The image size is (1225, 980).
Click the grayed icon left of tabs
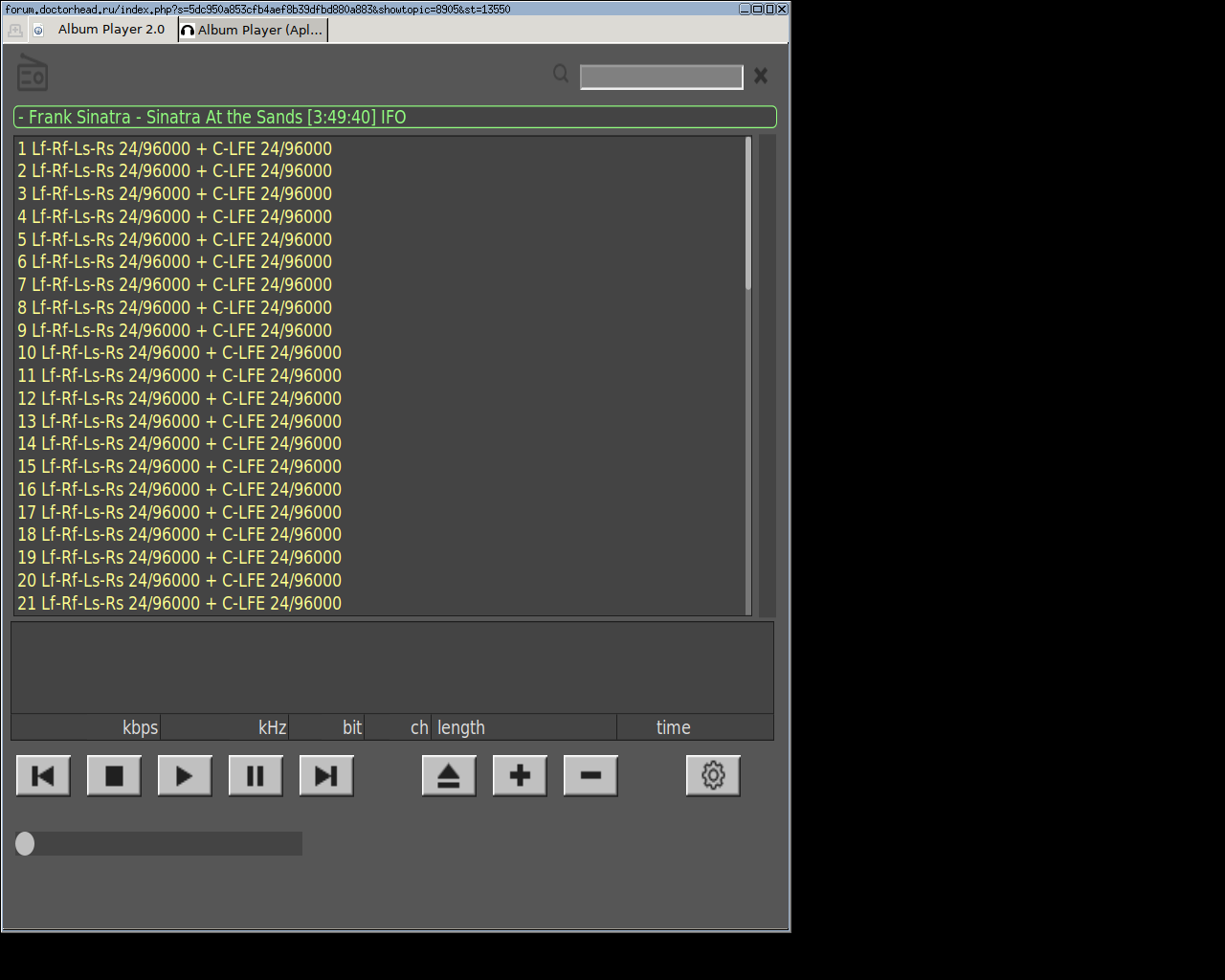[14, 30]
